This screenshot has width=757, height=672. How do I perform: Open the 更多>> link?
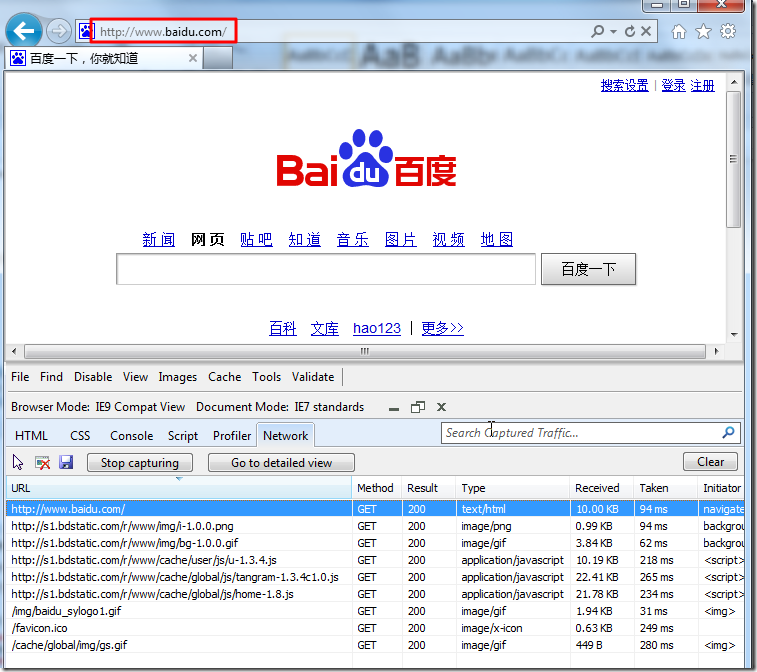pyautogui.click(x=442, y=328)
